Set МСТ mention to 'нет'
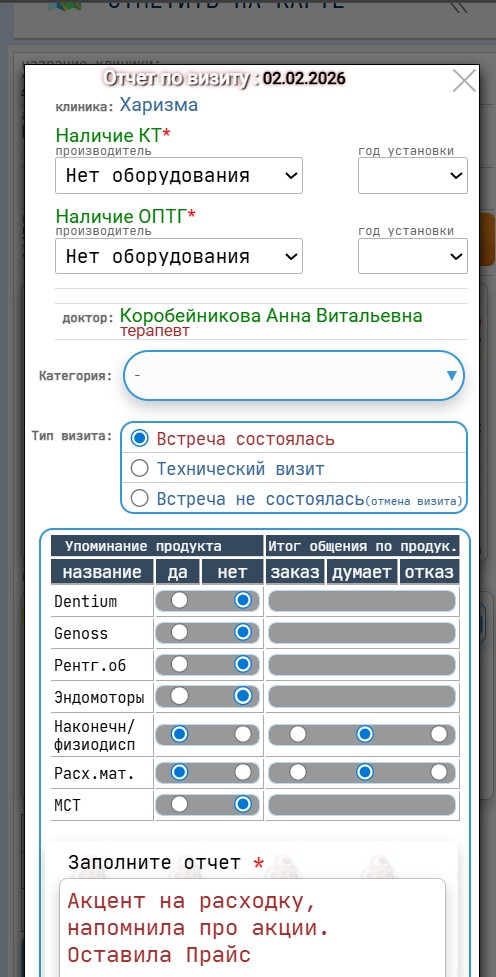Viewport: 496px width, 977px height. [242, 804]
